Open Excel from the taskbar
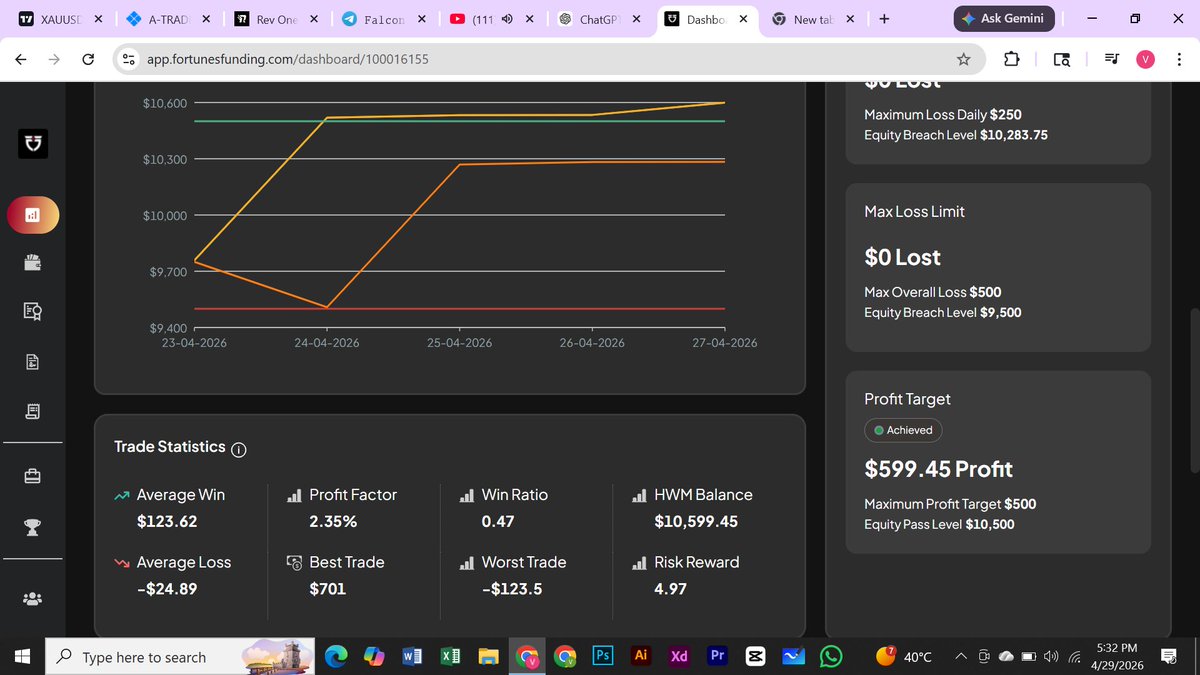The width and height of the screenshot is (1200, 675). (450, 656)
